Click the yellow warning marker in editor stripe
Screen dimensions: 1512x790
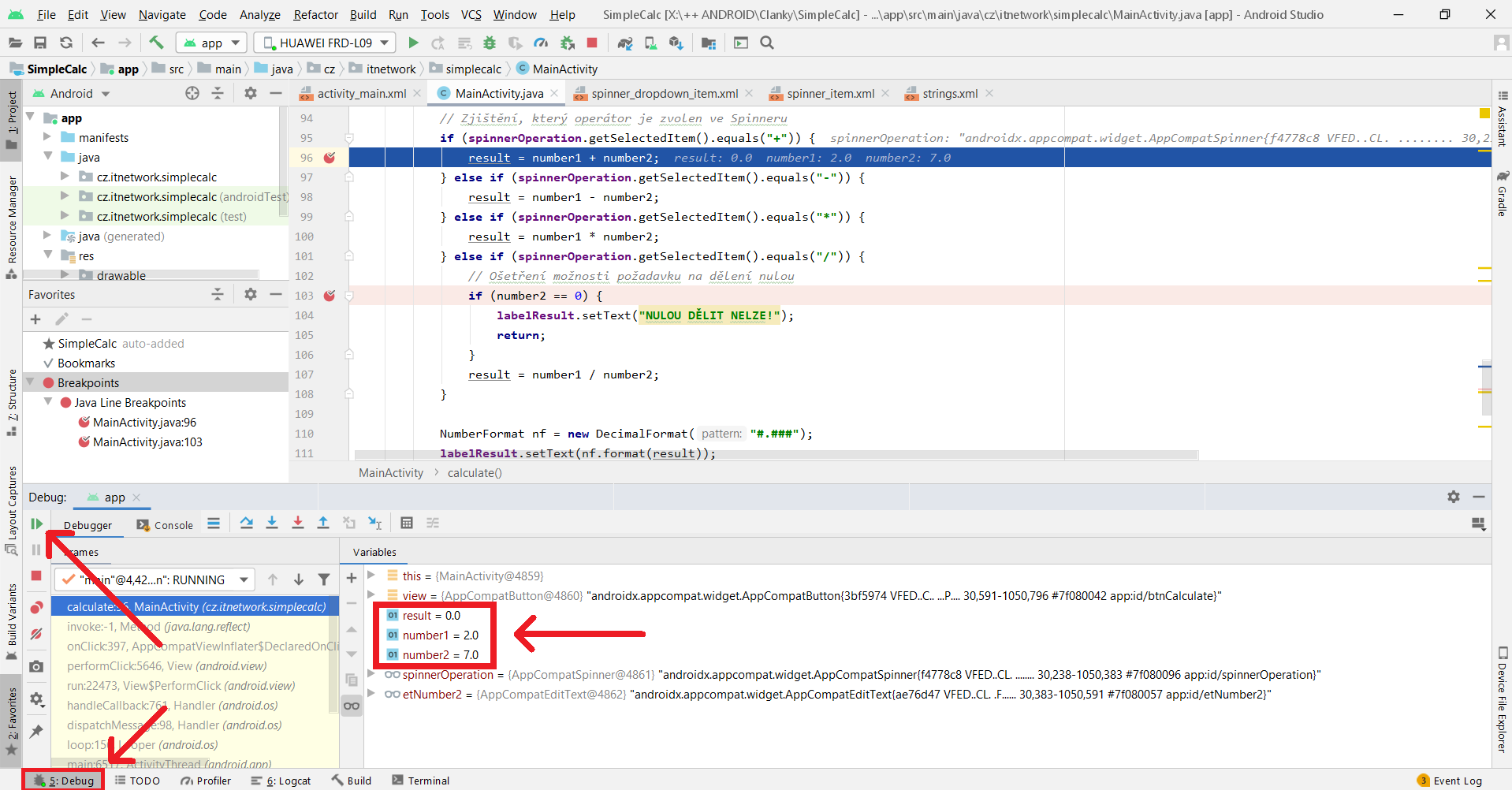click(x=1484, y=113)
